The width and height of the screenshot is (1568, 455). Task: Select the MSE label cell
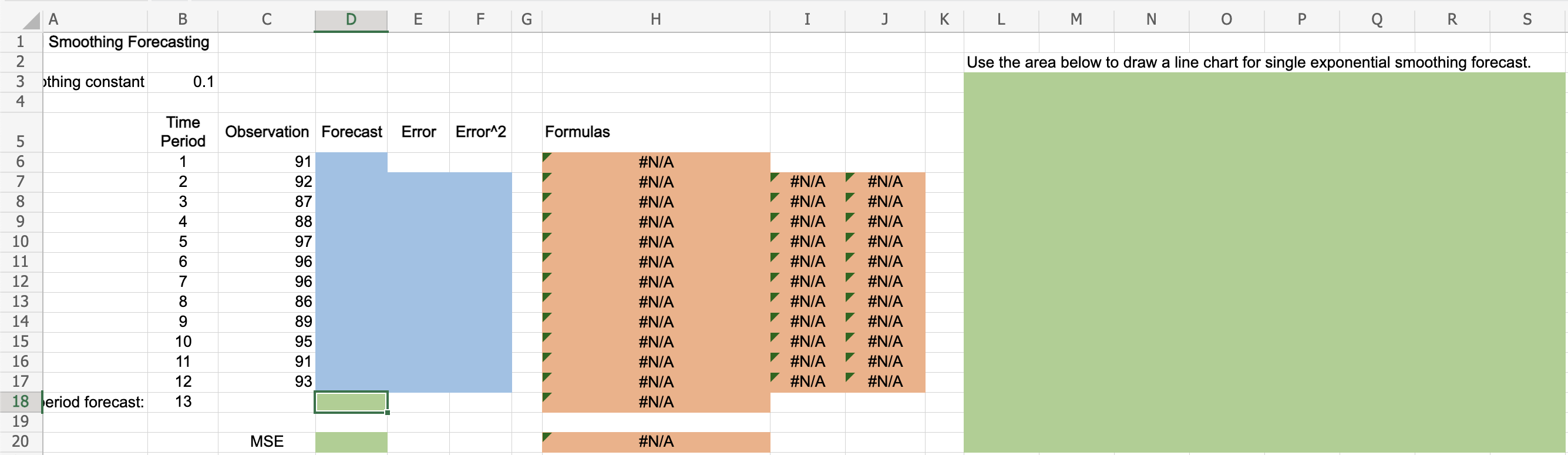click(267, 441)
